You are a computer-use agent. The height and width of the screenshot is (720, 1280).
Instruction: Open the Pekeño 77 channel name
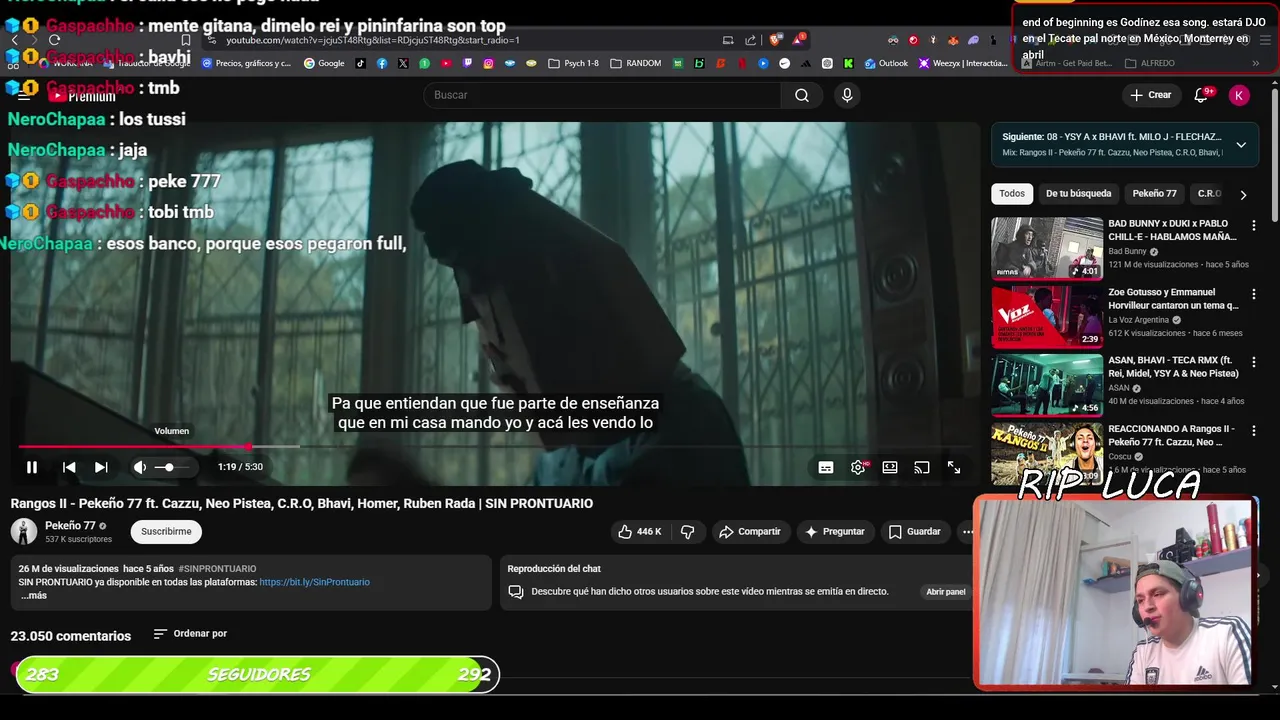click(70, 526)
